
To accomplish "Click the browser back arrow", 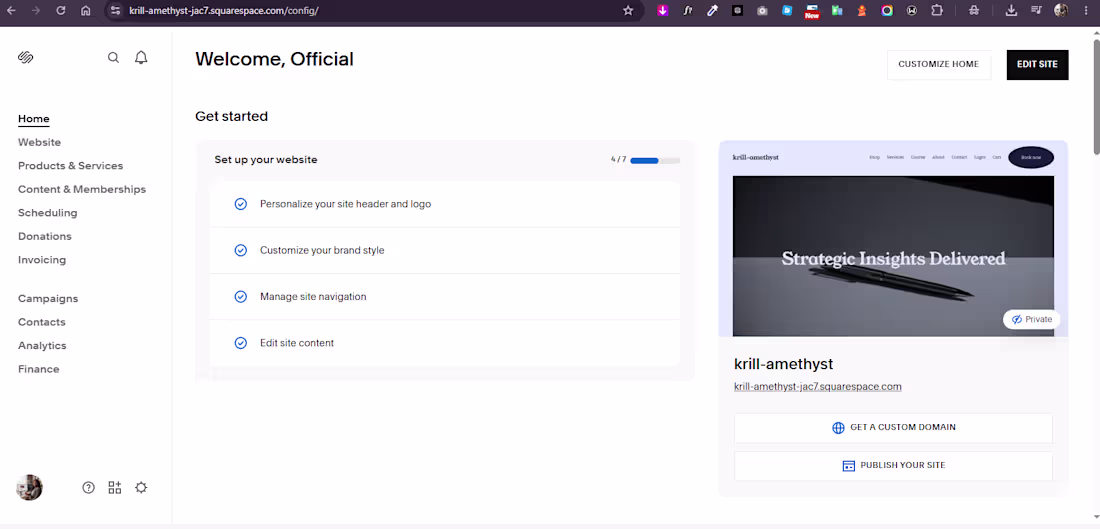I will click(11, 11).
